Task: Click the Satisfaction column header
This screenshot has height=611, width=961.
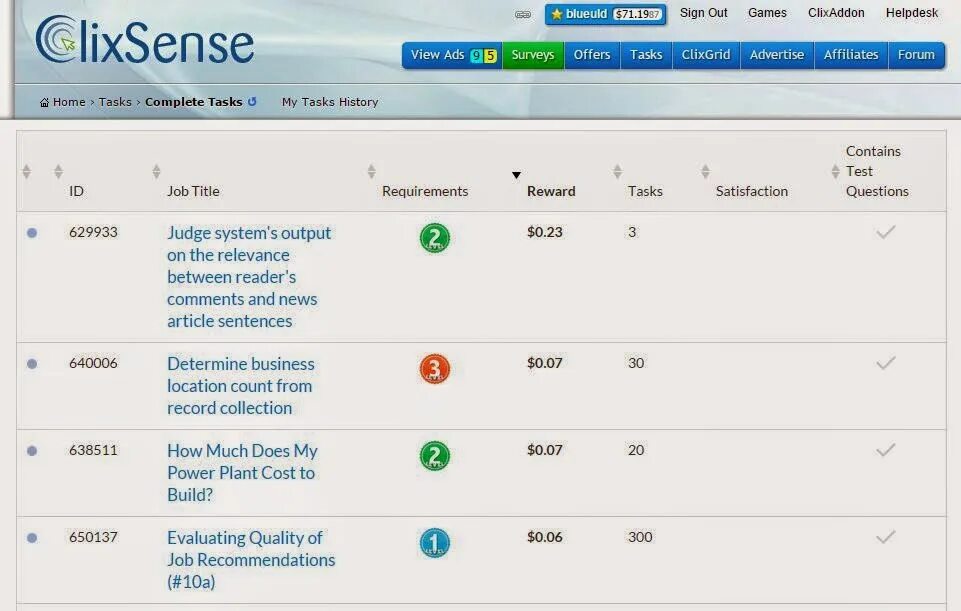Action: coord(752,191)
